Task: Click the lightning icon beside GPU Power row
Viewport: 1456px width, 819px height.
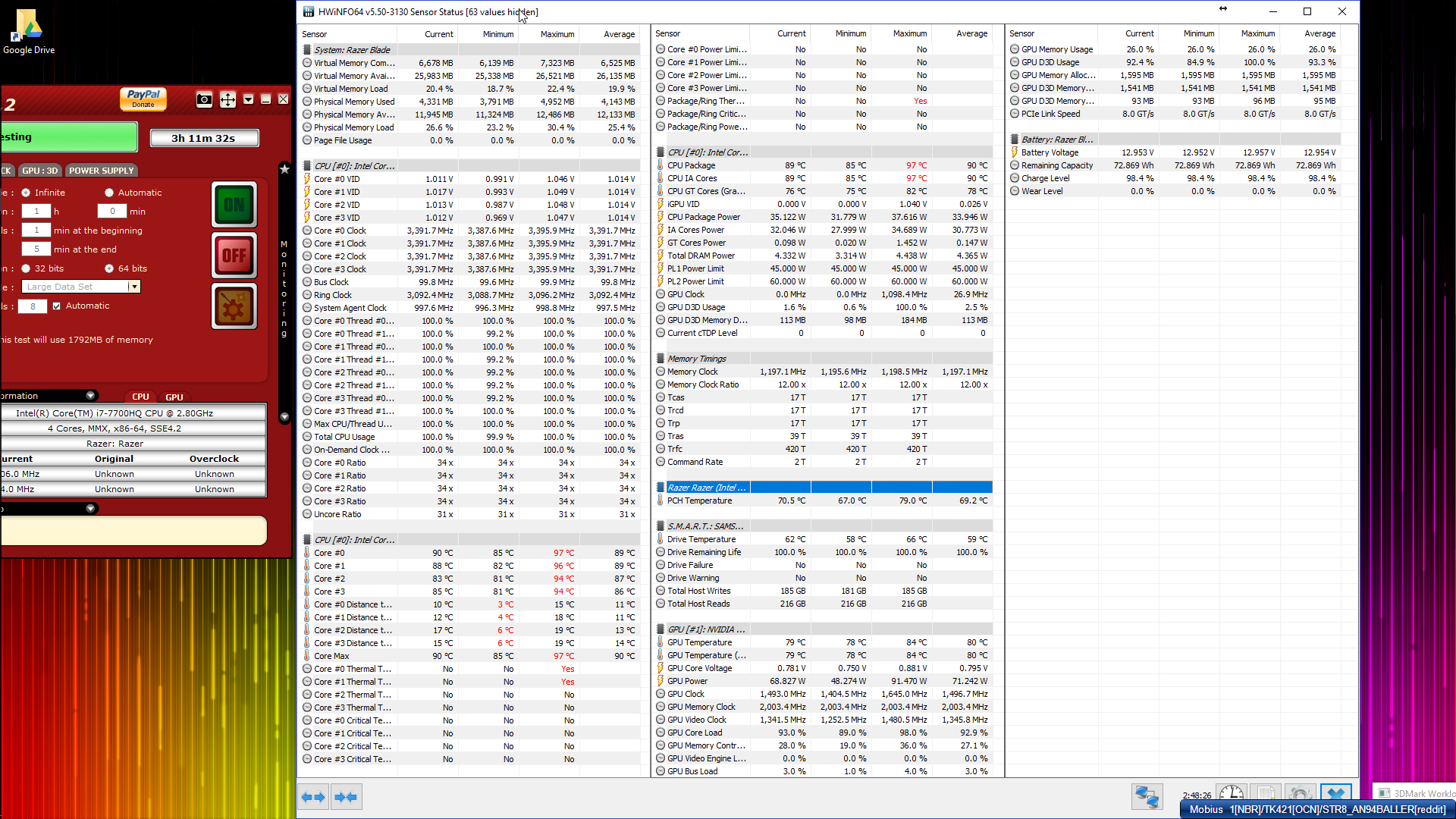Action: 661,681
